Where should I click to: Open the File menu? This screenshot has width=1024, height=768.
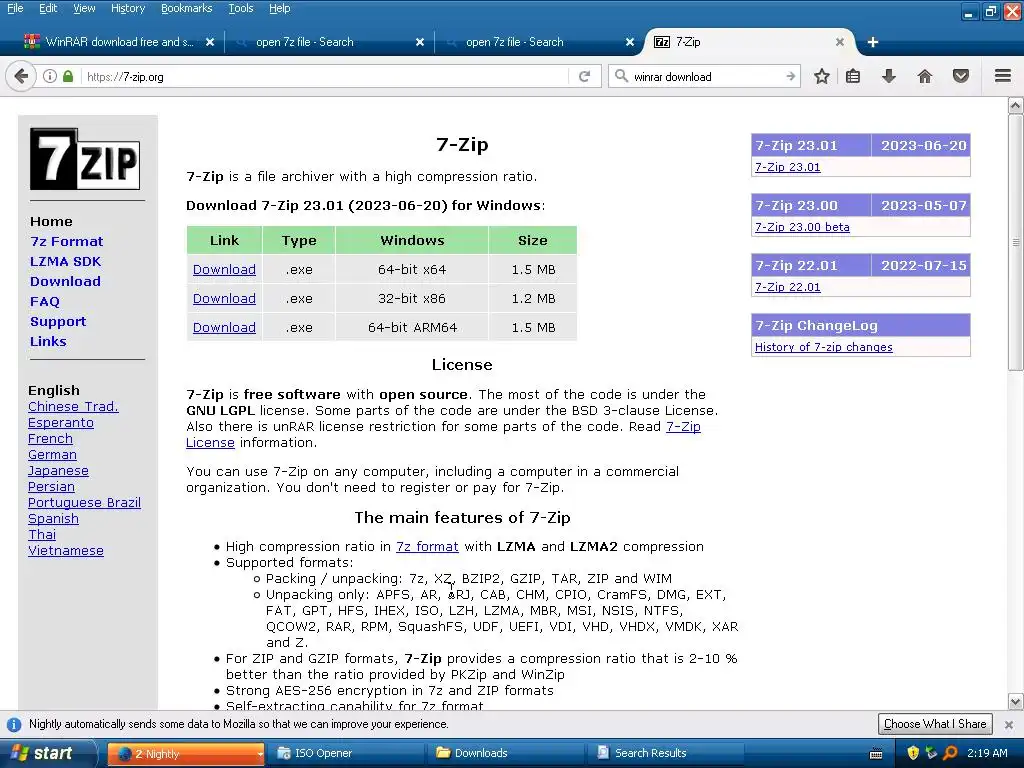click(x=15, y=8)
